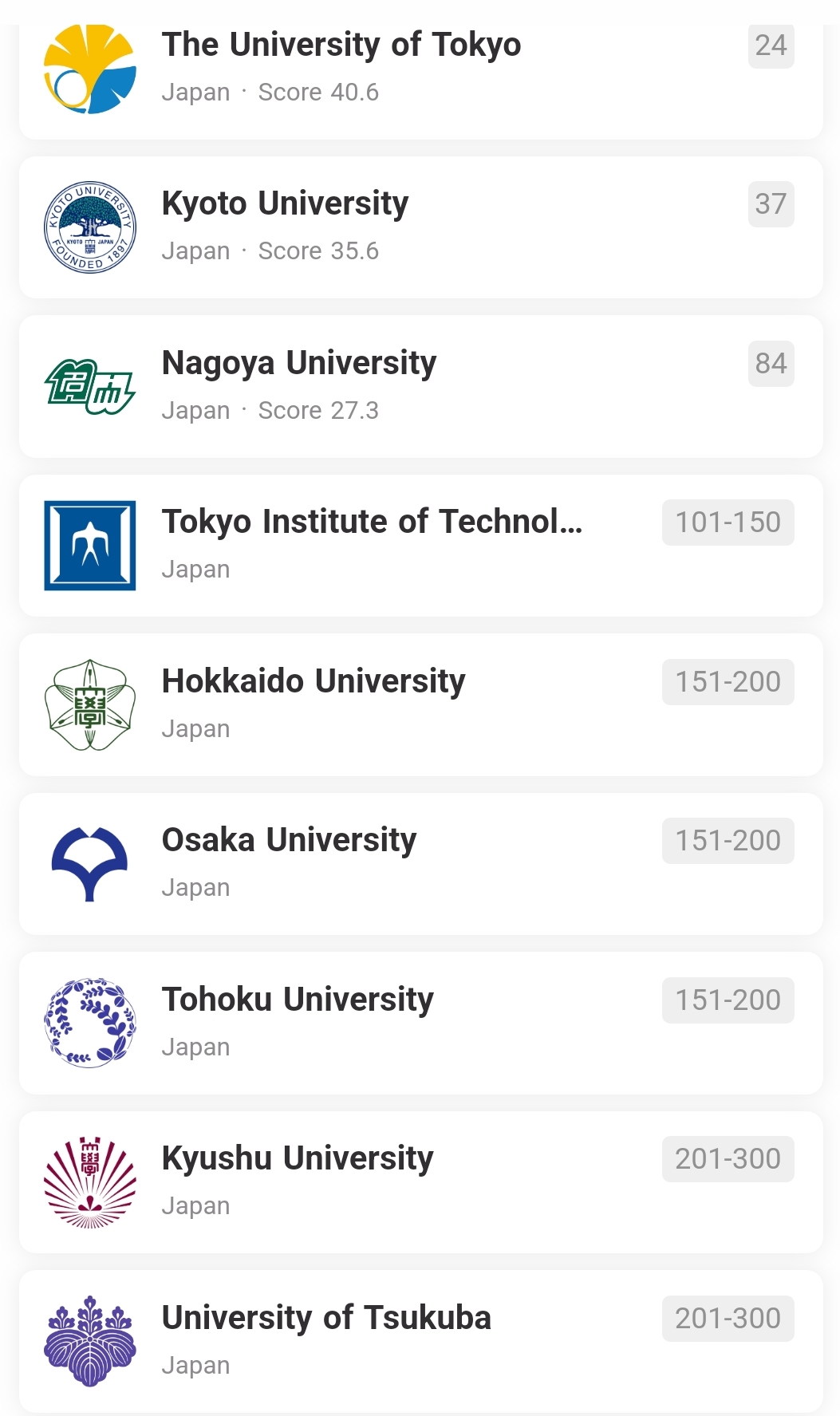Tap the rank 84 badge
Viewport: 840px width, 1416px height.
point(771,364)
